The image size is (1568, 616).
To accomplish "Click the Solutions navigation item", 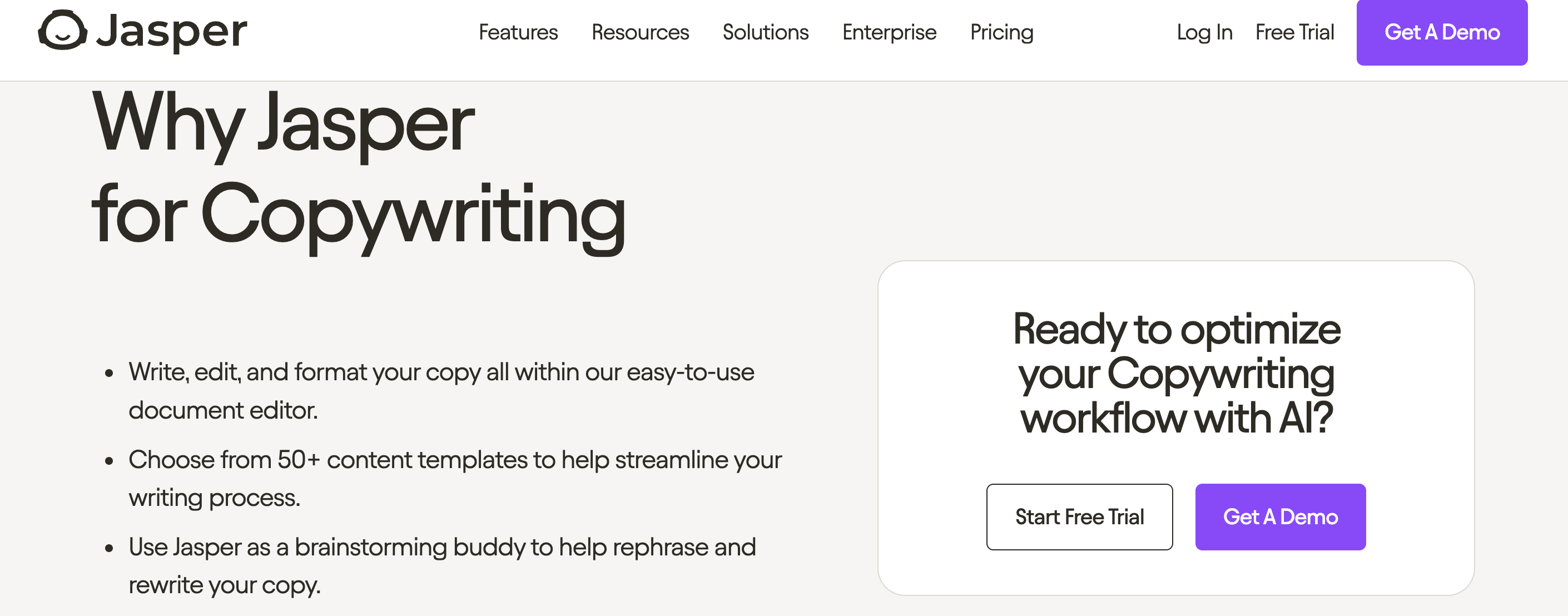I will (765, 32).
